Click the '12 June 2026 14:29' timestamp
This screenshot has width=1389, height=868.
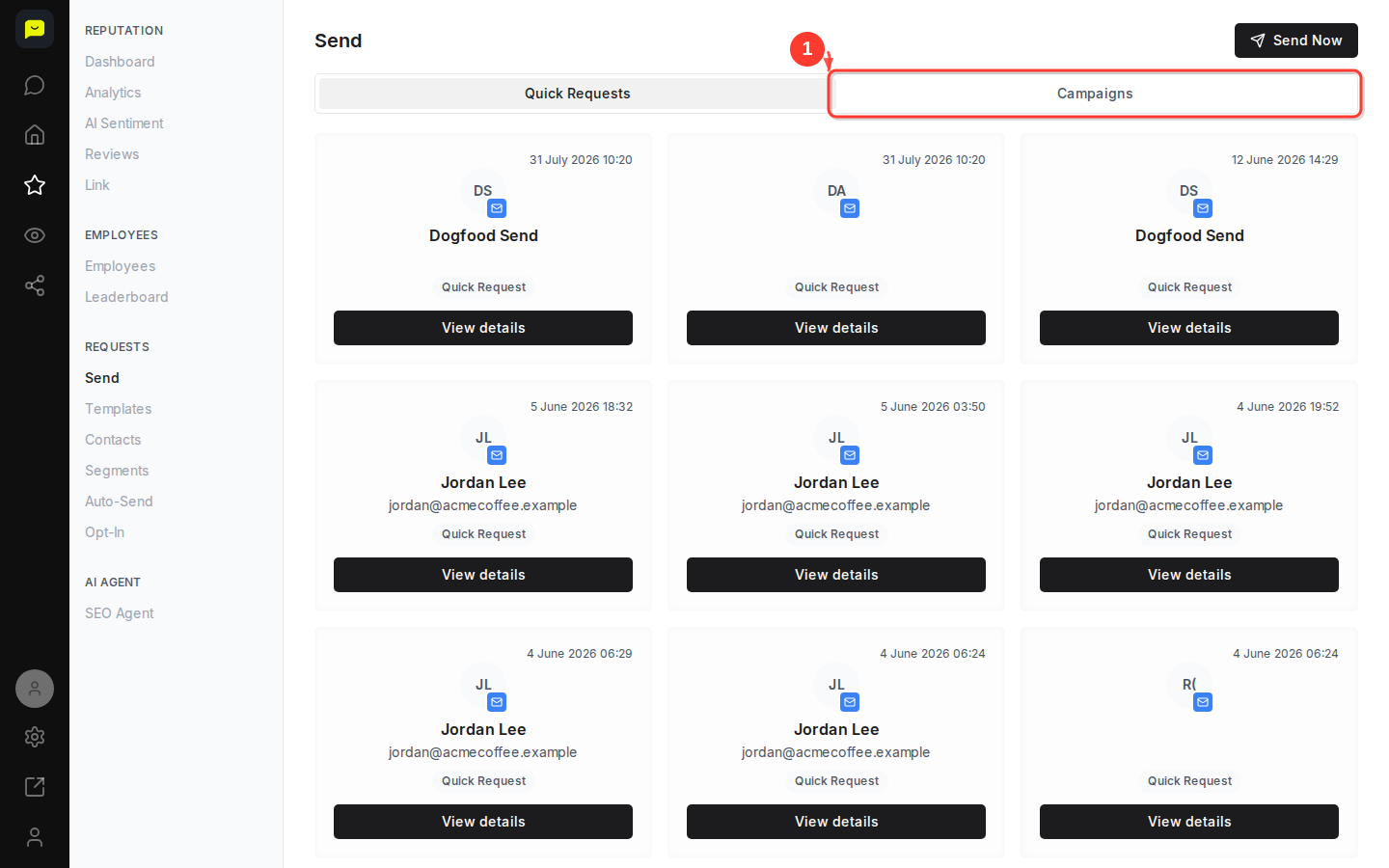click(x=1285, y=160)
